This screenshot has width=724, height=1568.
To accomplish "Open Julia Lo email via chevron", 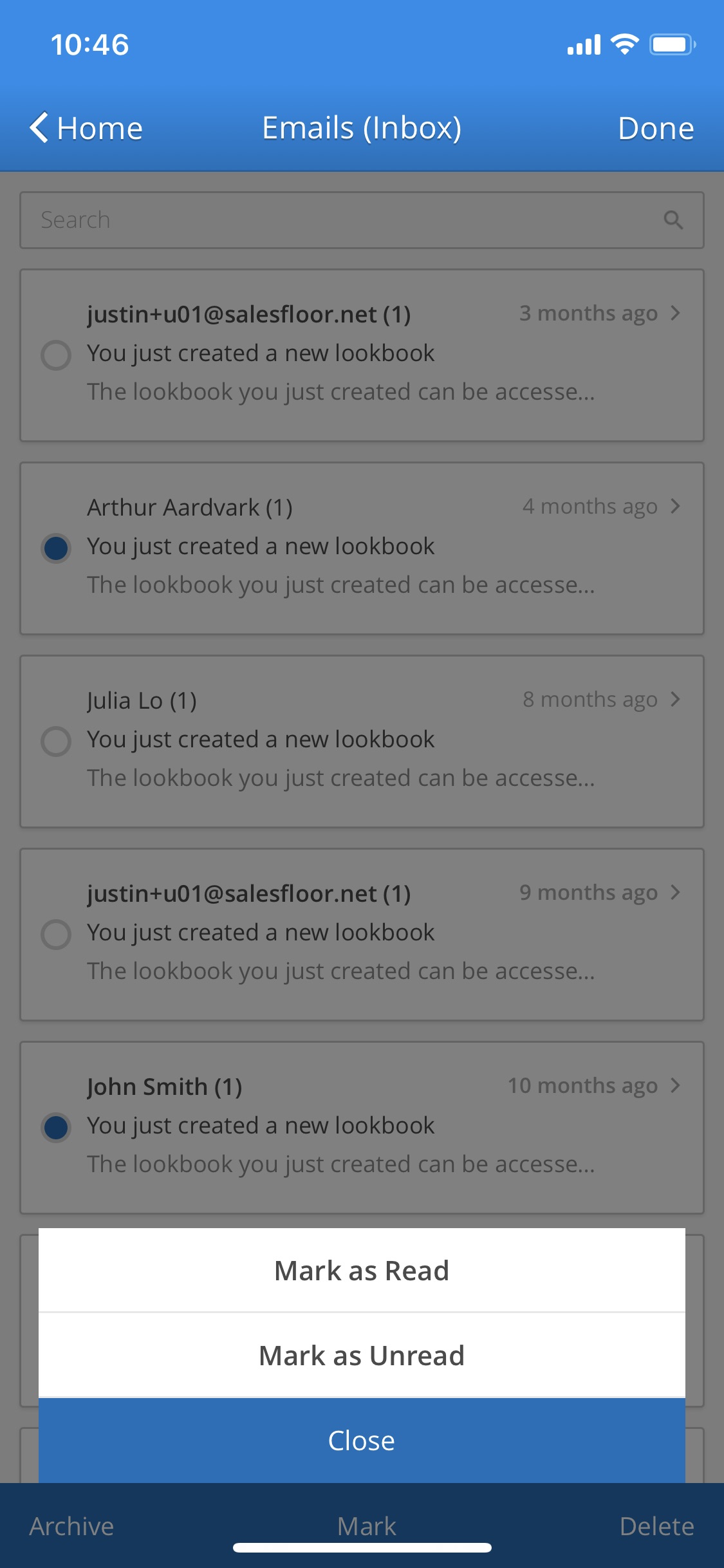I will 674,700.
